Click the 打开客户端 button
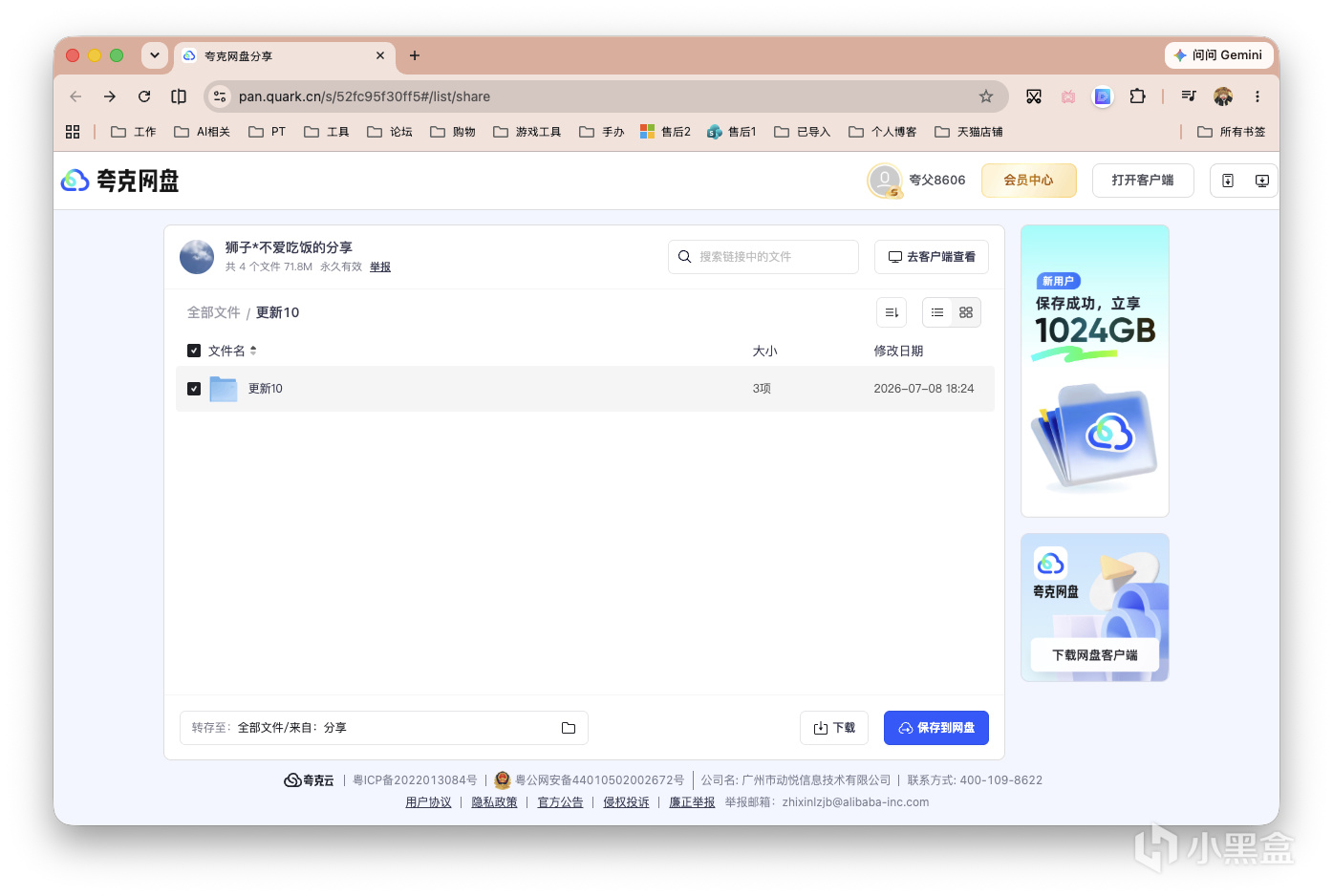1333x896 pixels. 1143,181
